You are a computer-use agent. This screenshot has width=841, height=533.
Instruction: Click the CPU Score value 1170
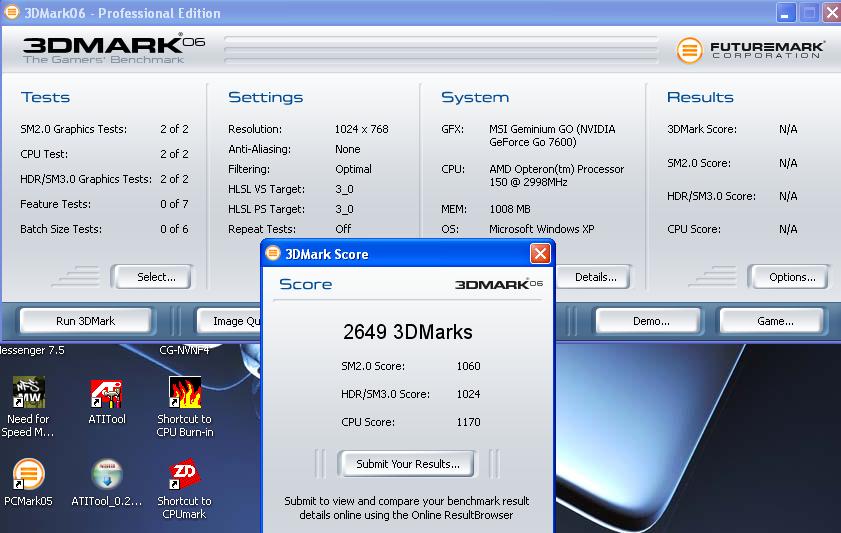(x=468, y=422)
